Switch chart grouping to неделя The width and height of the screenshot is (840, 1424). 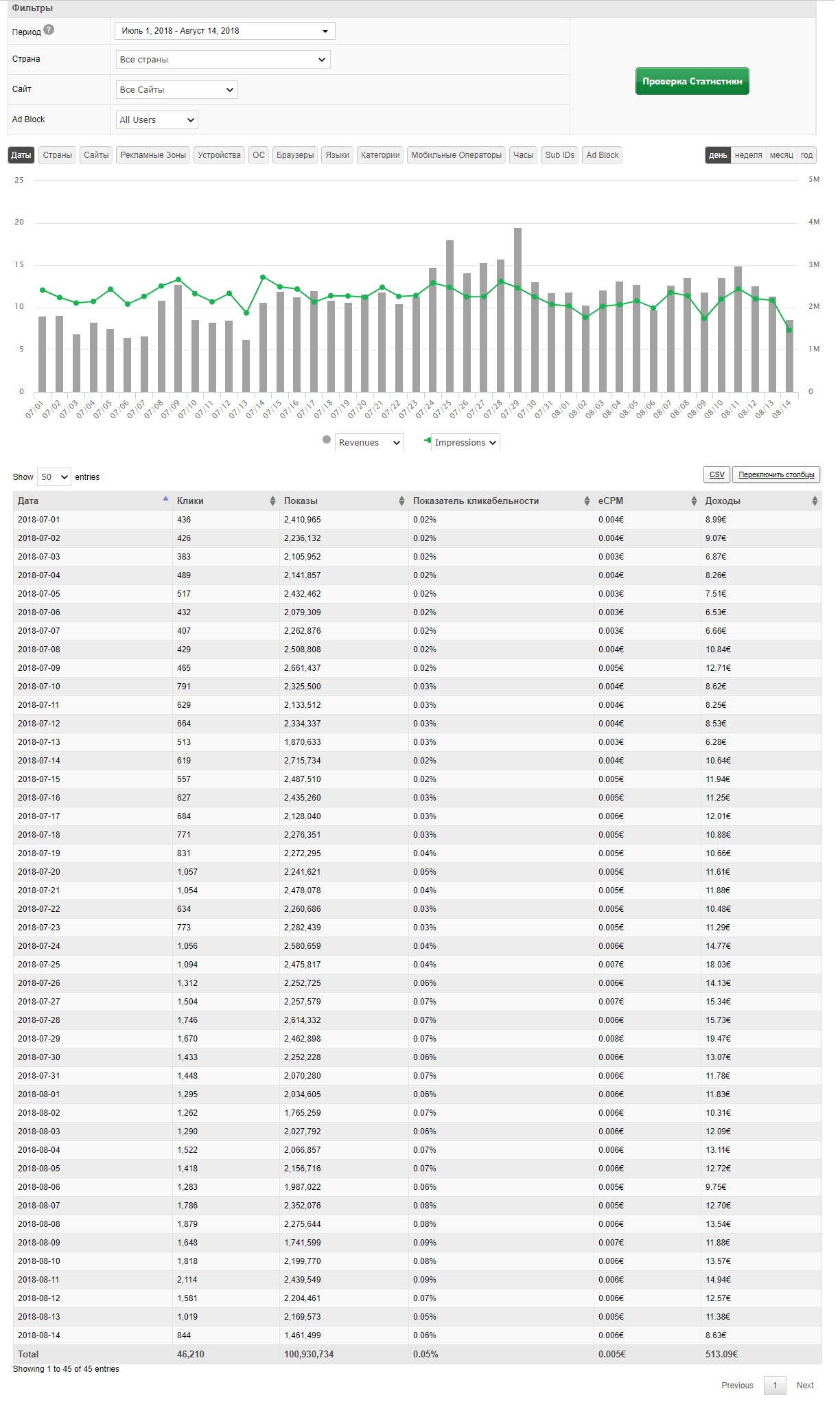click(x=748, y=155)
